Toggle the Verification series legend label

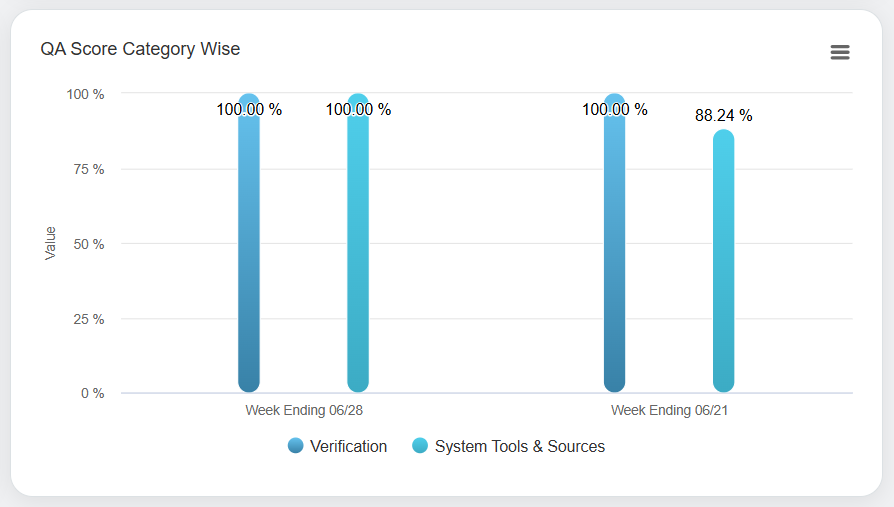tap(348, 446)
